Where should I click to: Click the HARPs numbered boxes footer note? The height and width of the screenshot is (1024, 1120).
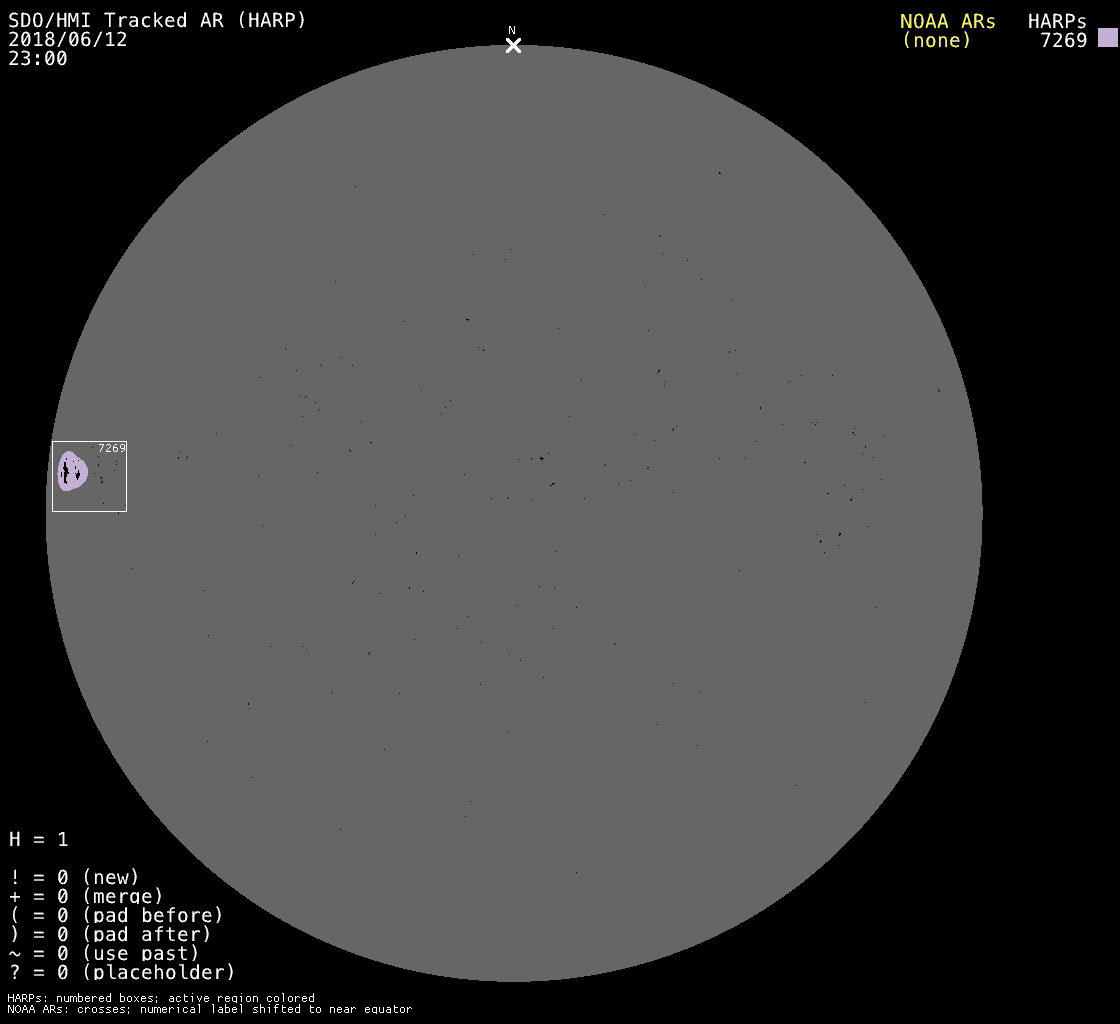[x=161, y=998]
